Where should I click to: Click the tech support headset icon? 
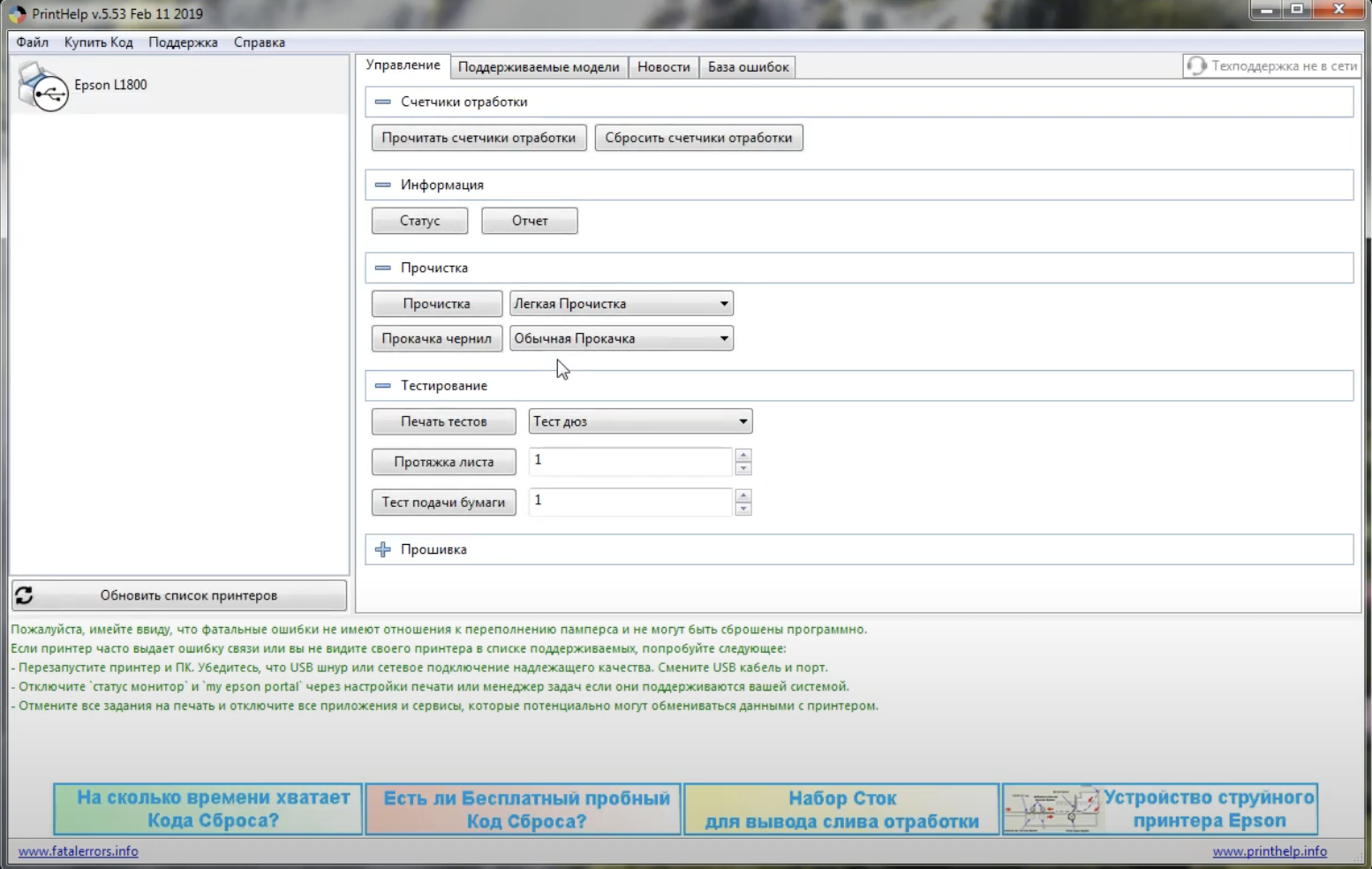pos(1196,66)
